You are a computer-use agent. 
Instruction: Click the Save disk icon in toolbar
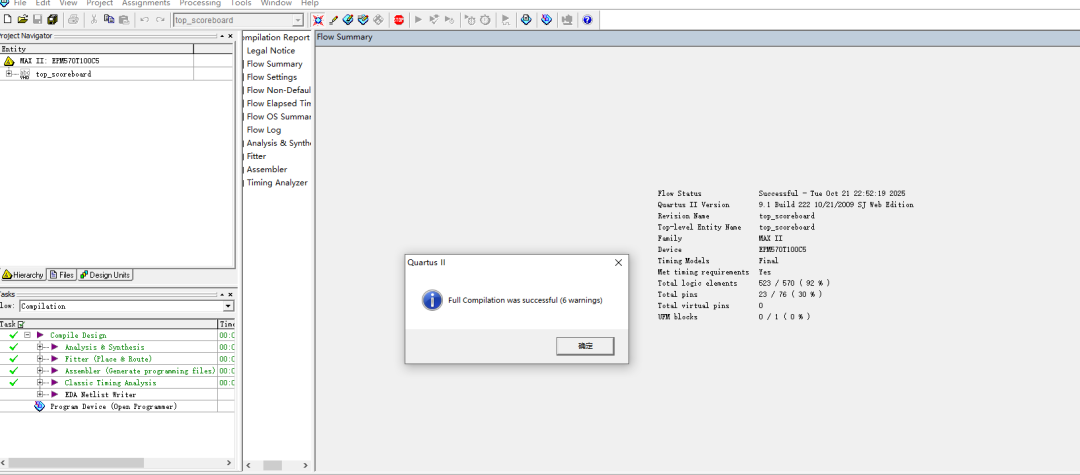37,20
